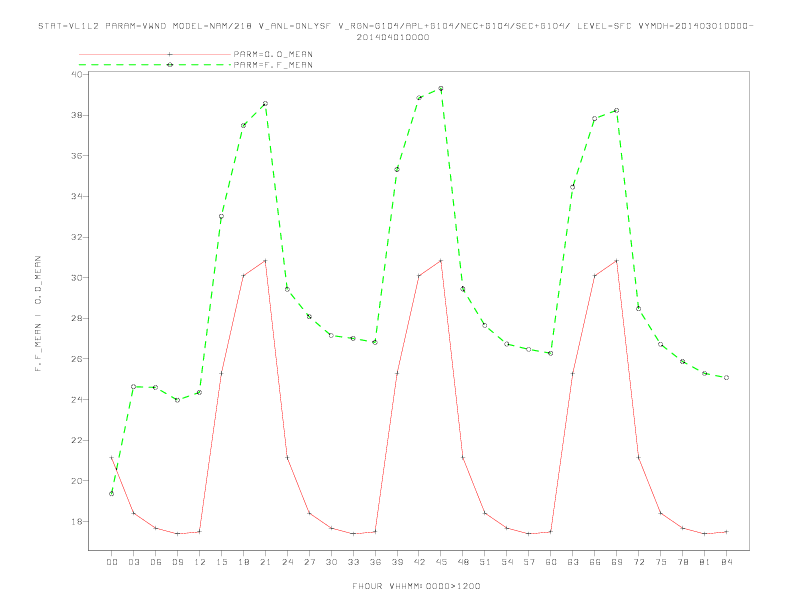Click x-axis tick label 48

[x=463, y=562]
